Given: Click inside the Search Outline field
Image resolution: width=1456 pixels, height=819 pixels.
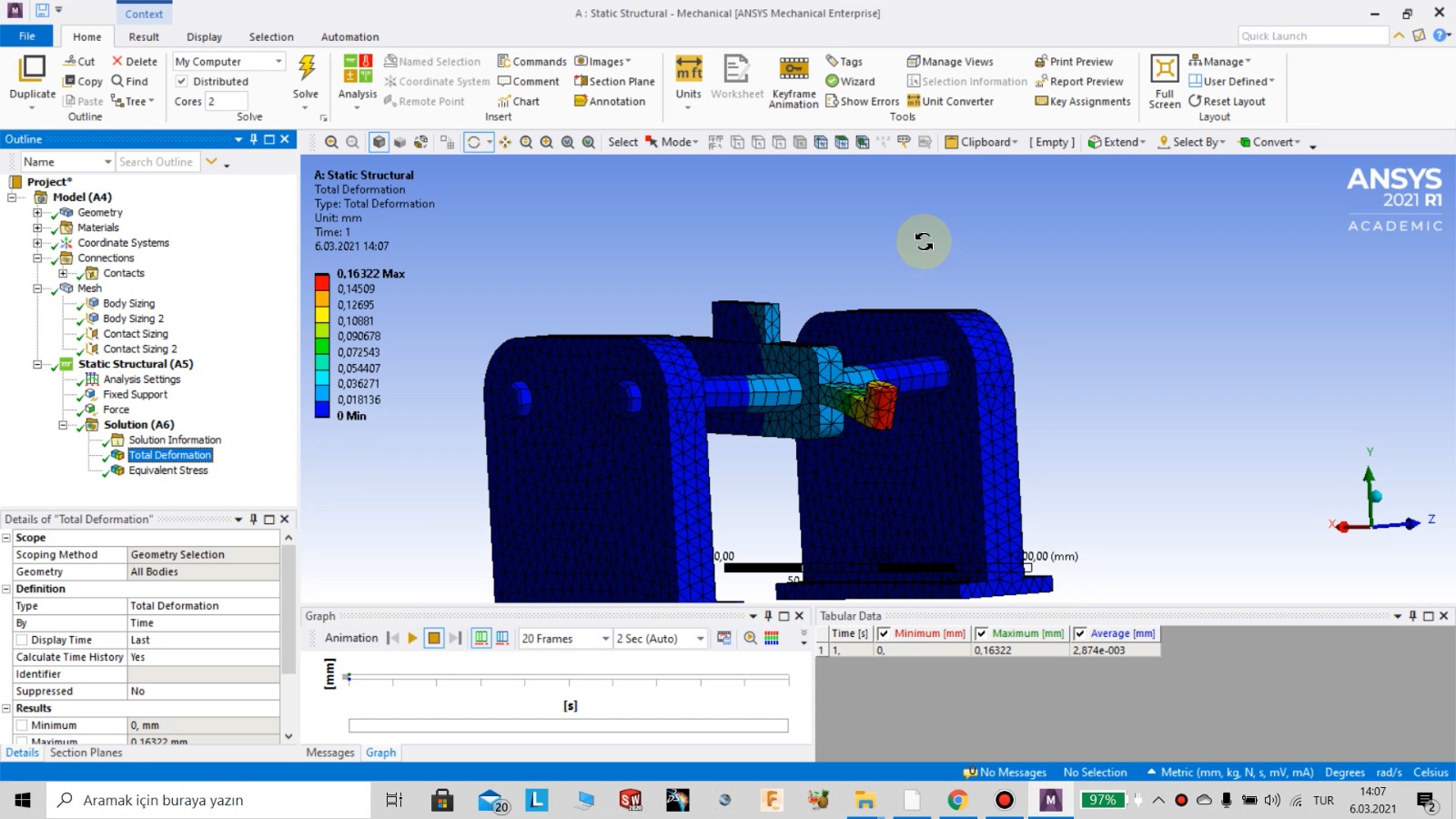Looking at the screenshot, I should click(157, 161).
